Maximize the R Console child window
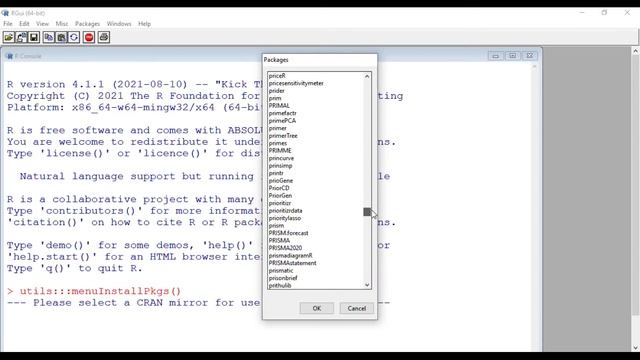Viewport: 640px width, 360px height. click(x=513, y=56)
